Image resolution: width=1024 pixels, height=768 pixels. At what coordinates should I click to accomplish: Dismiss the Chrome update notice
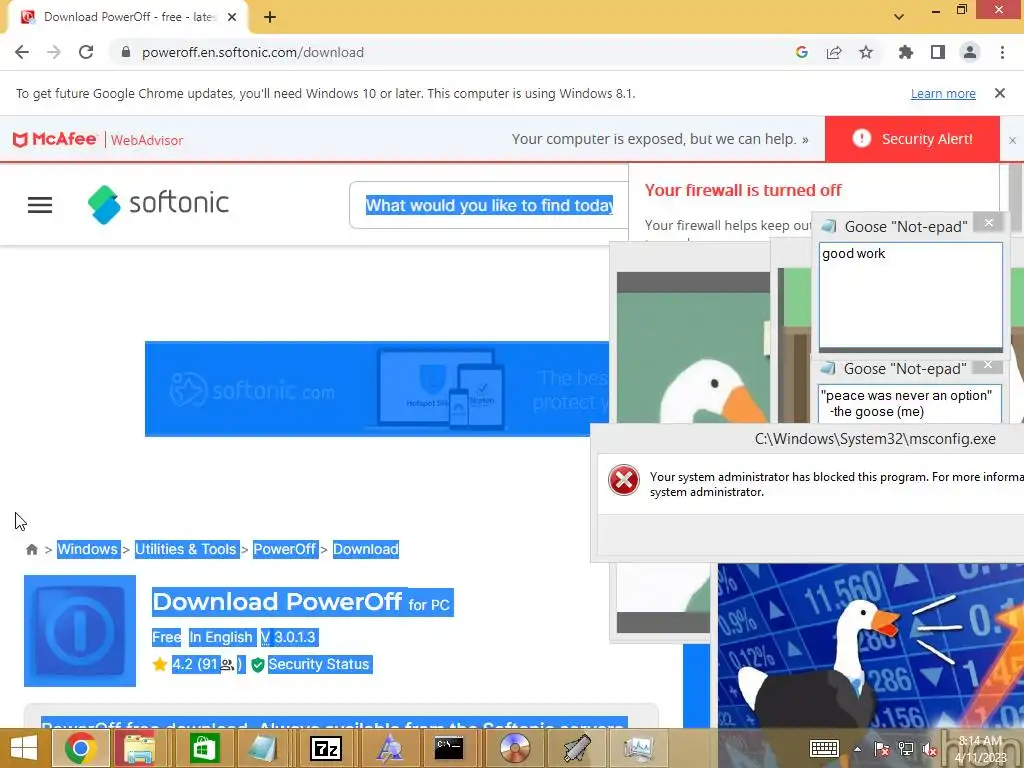click(x=1000, y=93)
